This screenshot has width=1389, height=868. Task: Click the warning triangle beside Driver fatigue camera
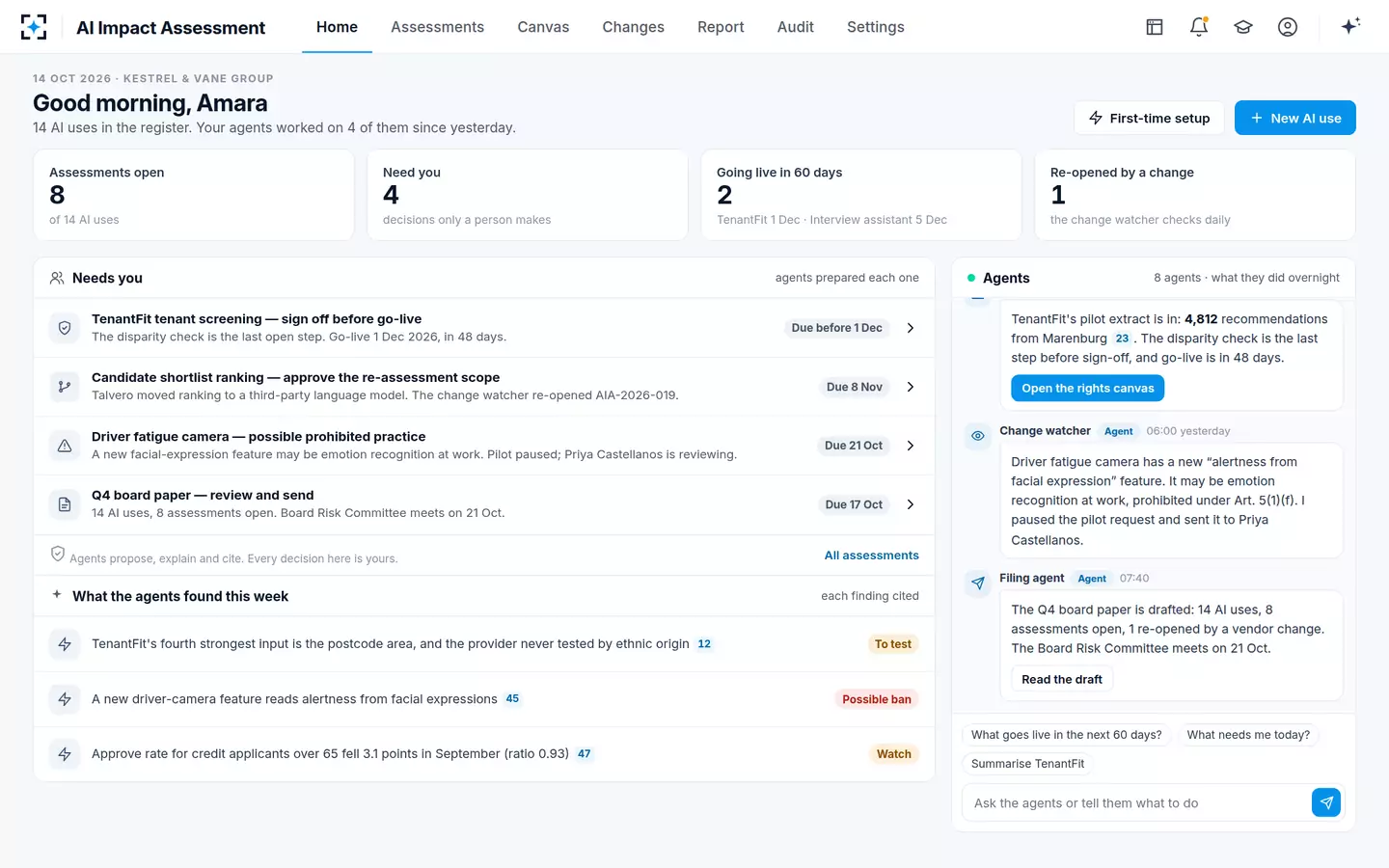pos(65,446)
